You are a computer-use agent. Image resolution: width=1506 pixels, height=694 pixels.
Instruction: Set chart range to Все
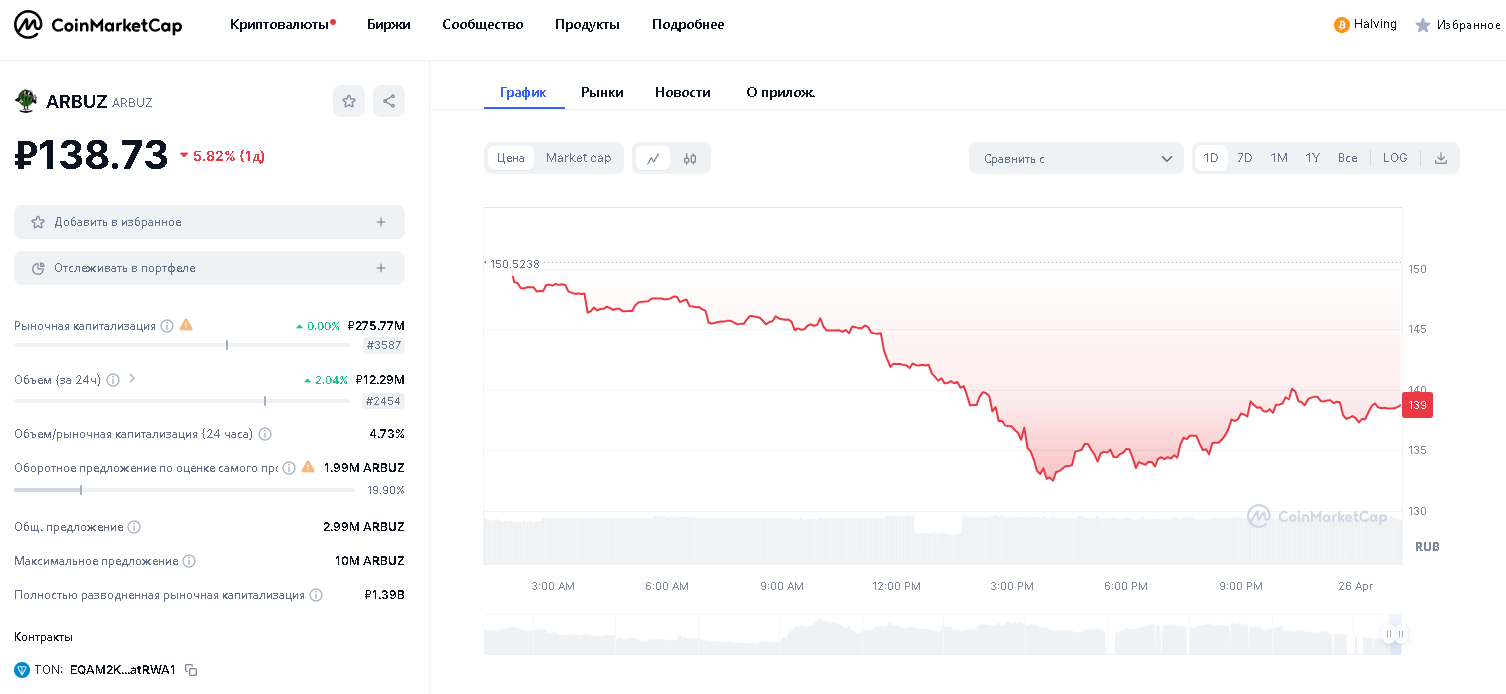coord(1348,158)
